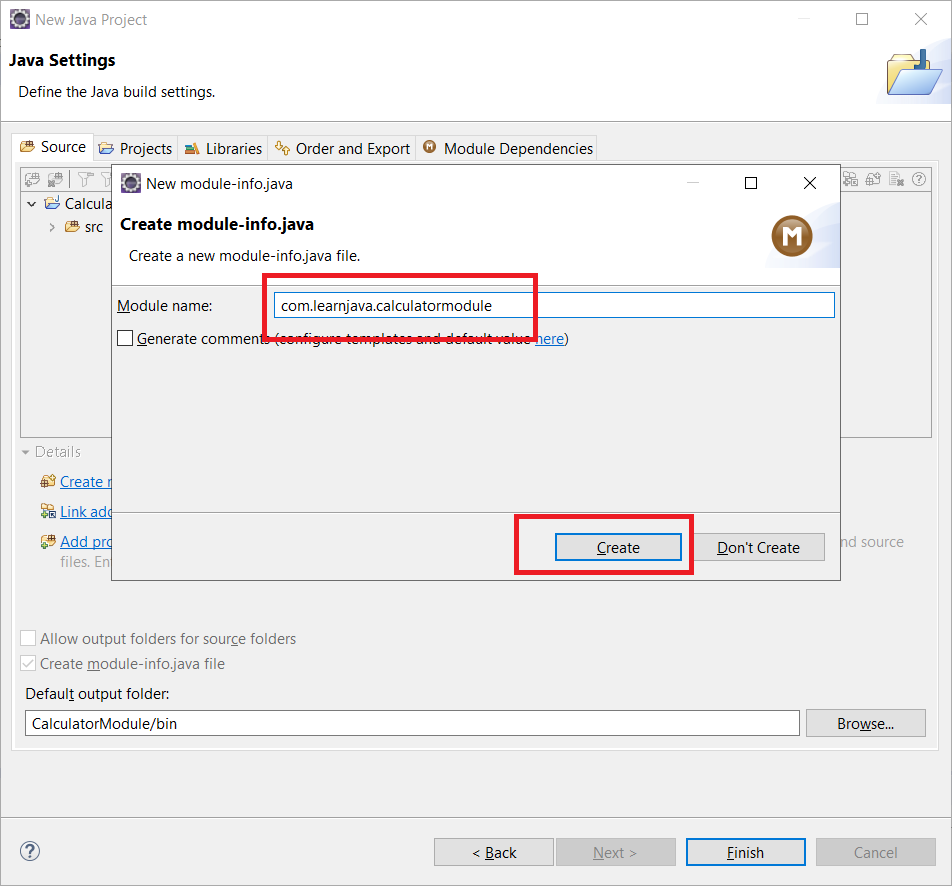Click the icon beside Create new source folder link
This screenshot has width=952, height=888.
click(48, 482)
